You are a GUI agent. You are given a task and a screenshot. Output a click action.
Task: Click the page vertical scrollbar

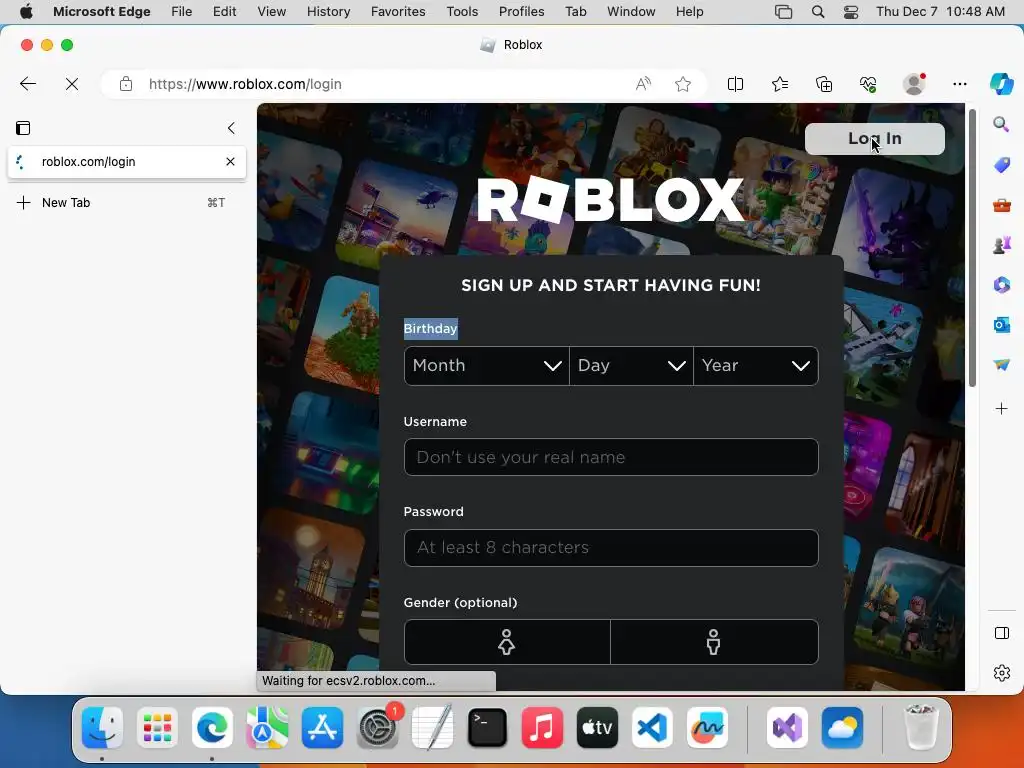pos(972,248)
